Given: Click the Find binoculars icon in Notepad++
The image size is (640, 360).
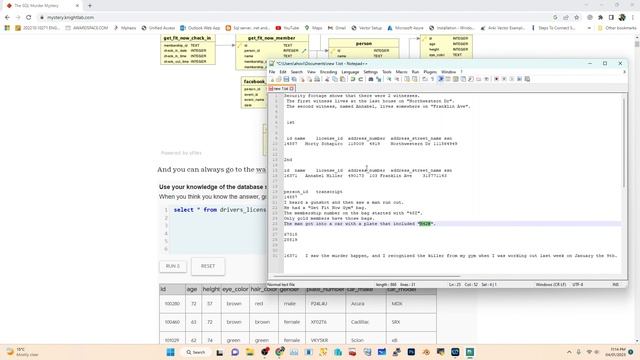Looking at the screenshot, I should [371, 79].
